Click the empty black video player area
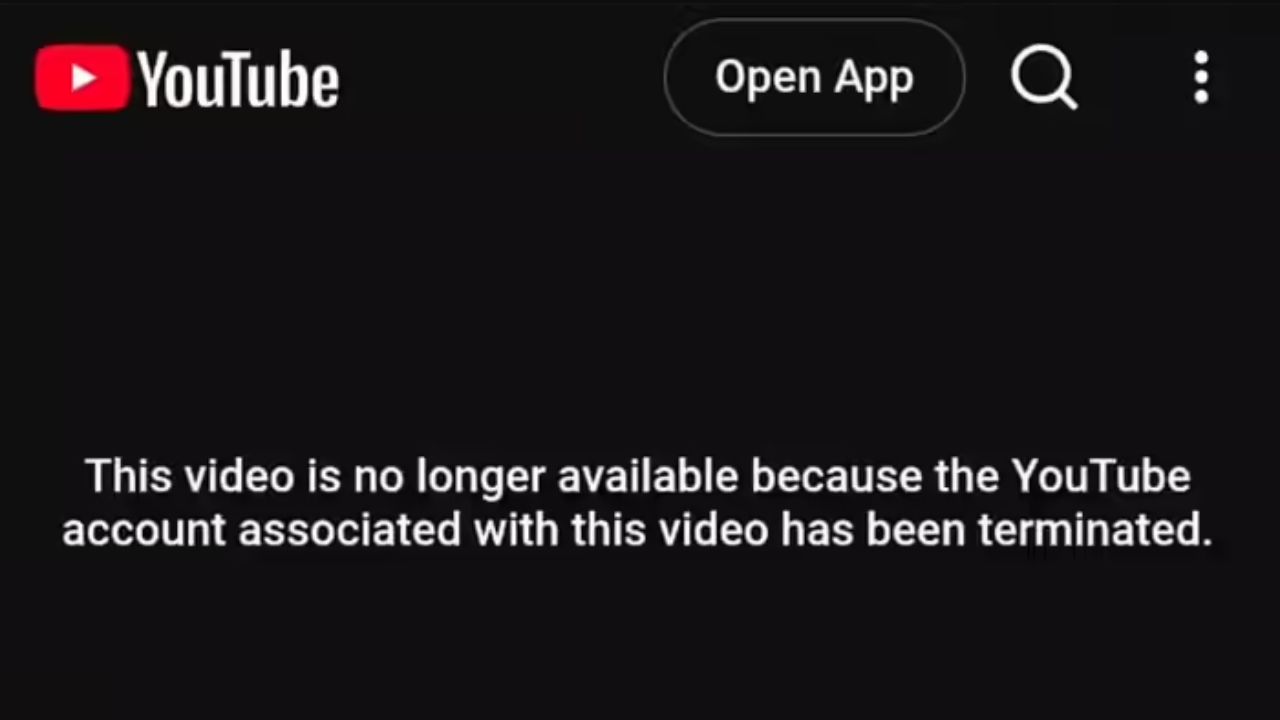This screenshot has height=720, width=1280. click(x=640, y=300)
